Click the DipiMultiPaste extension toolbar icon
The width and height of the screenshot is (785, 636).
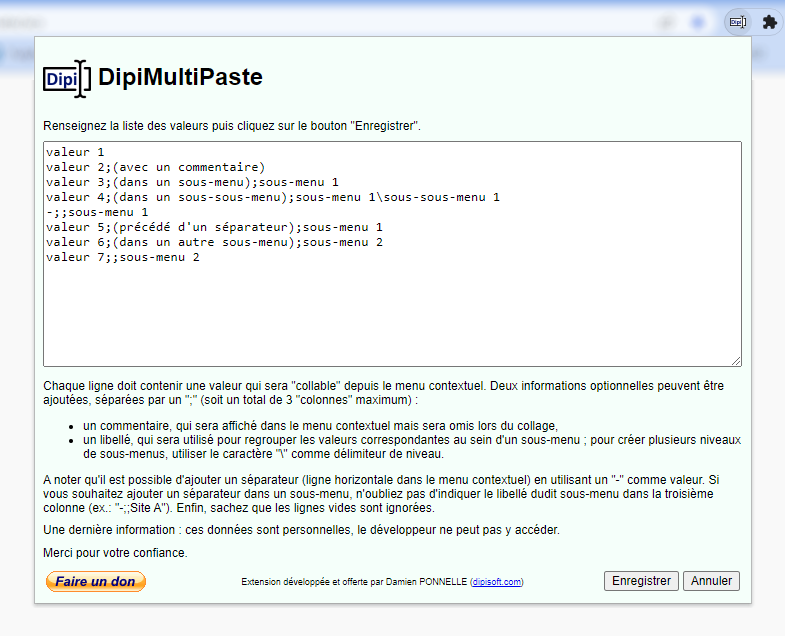pos(738,22)
